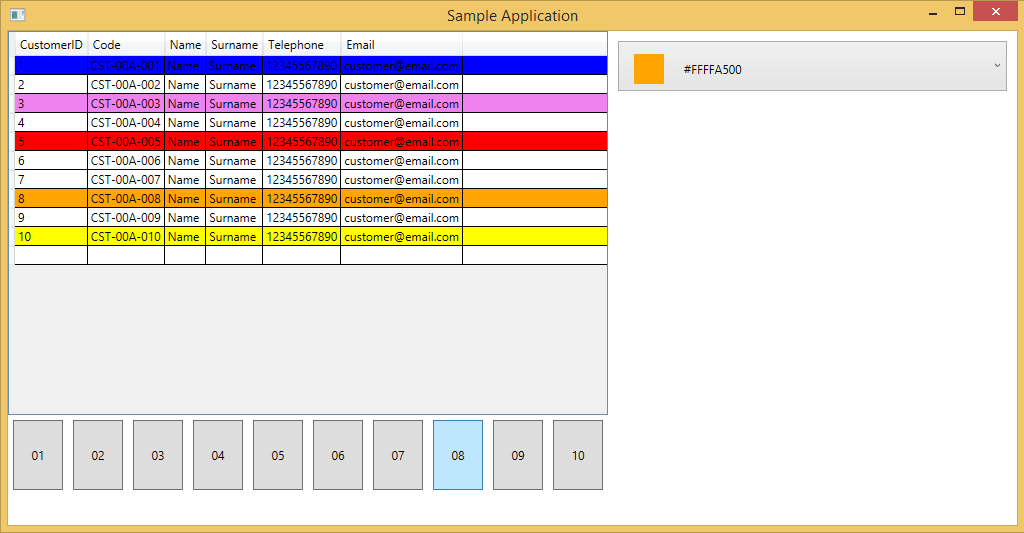
Task: Click CustomerID cell 10
Action: 51,236
